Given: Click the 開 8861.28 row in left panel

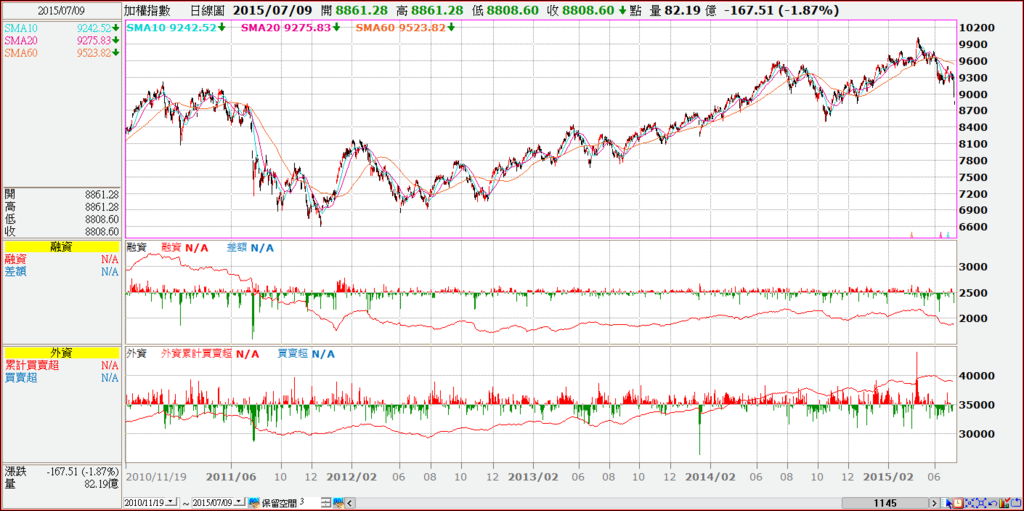Looking at the screenshot, I should 62,194.
